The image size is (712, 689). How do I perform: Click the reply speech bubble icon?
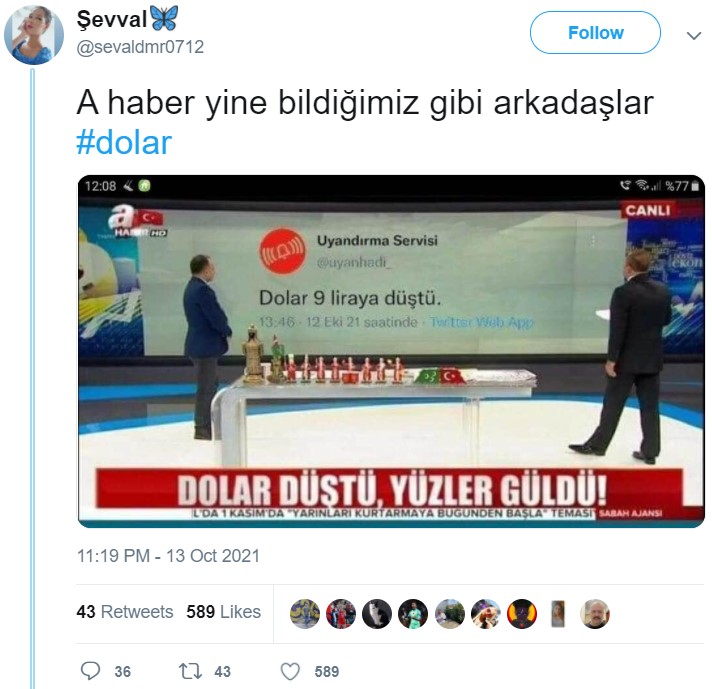click(x=90, y=670)
